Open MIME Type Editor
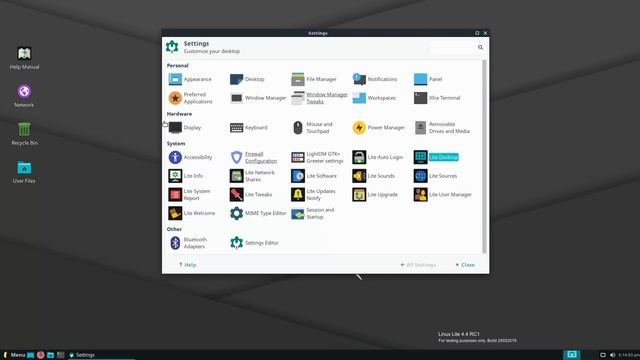640x360 pixels. (x=258, y=213)
